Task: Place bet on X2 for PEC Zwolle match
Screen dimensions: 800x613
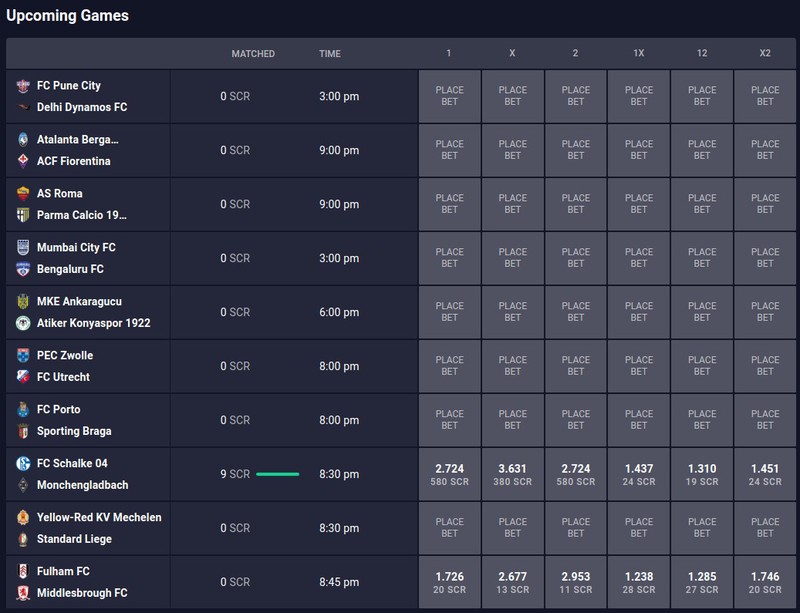Action: tap(765, 366)
